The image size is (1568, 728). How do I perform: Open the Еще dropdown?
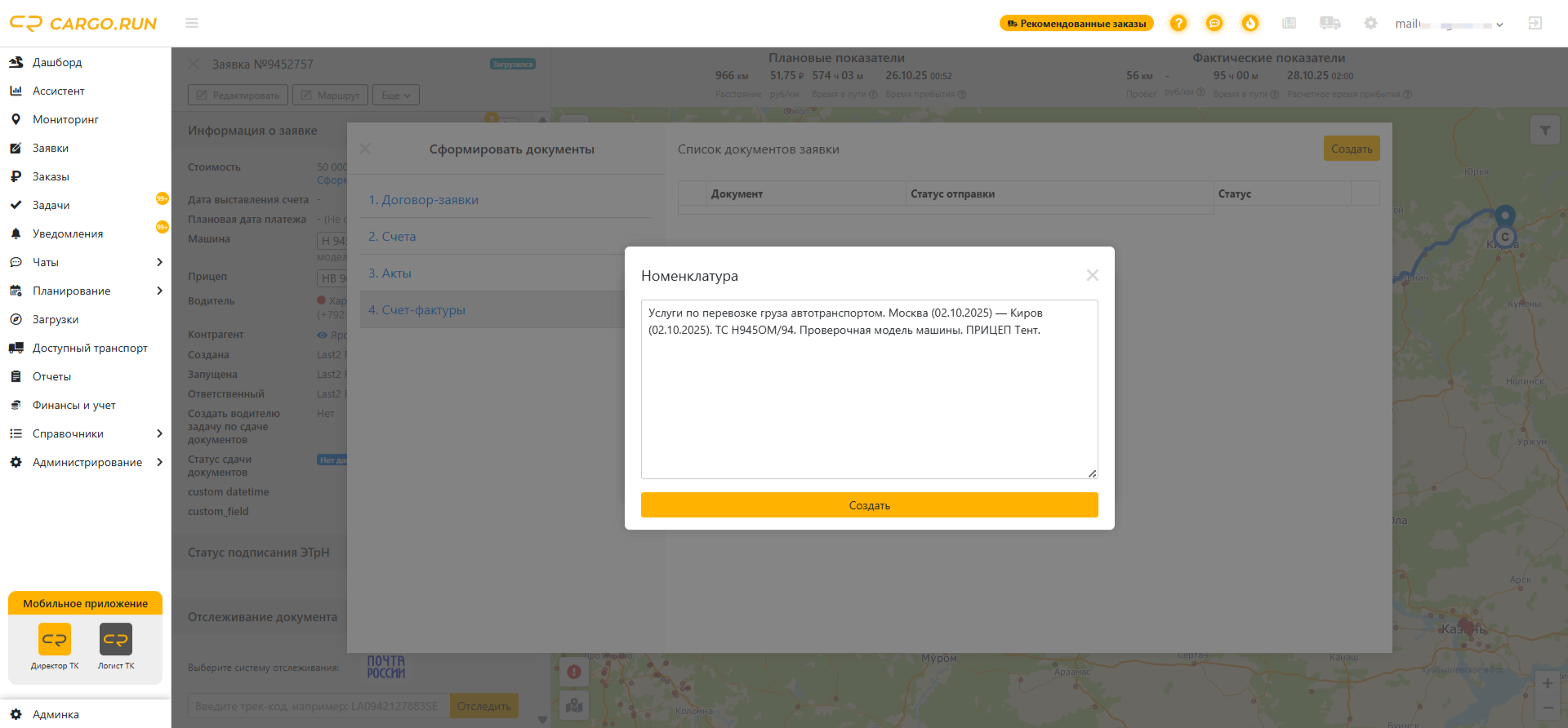pyautogui.click(x=396, y=95)
